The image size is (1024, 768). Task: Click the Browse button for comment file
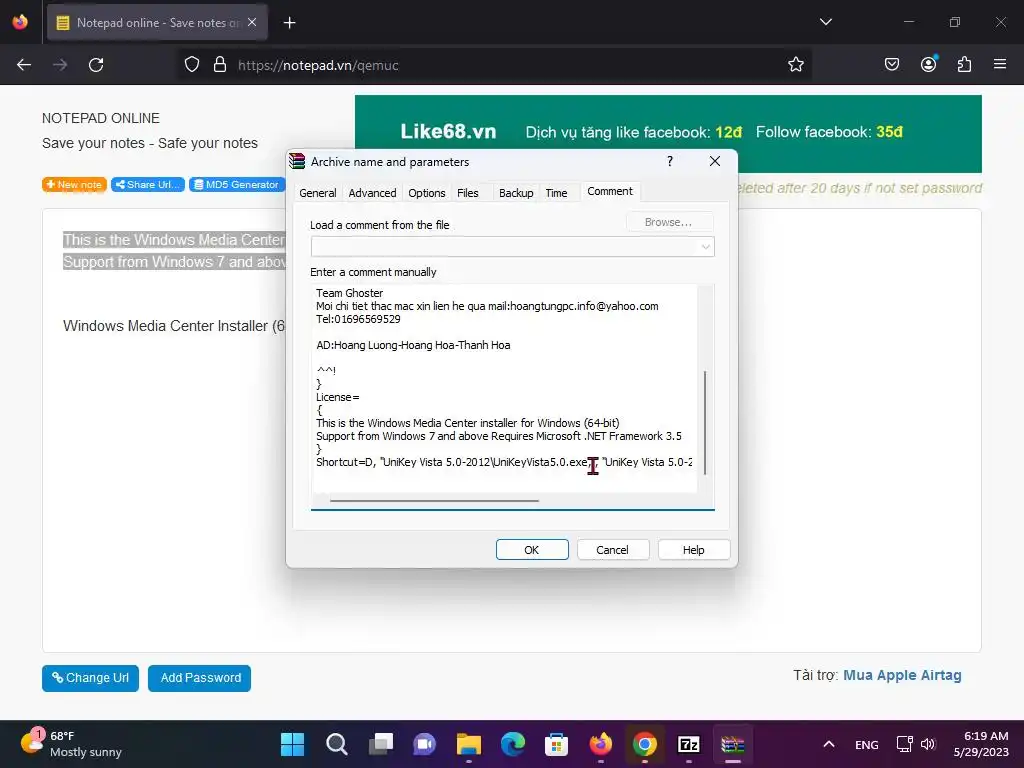coord(669,222)
